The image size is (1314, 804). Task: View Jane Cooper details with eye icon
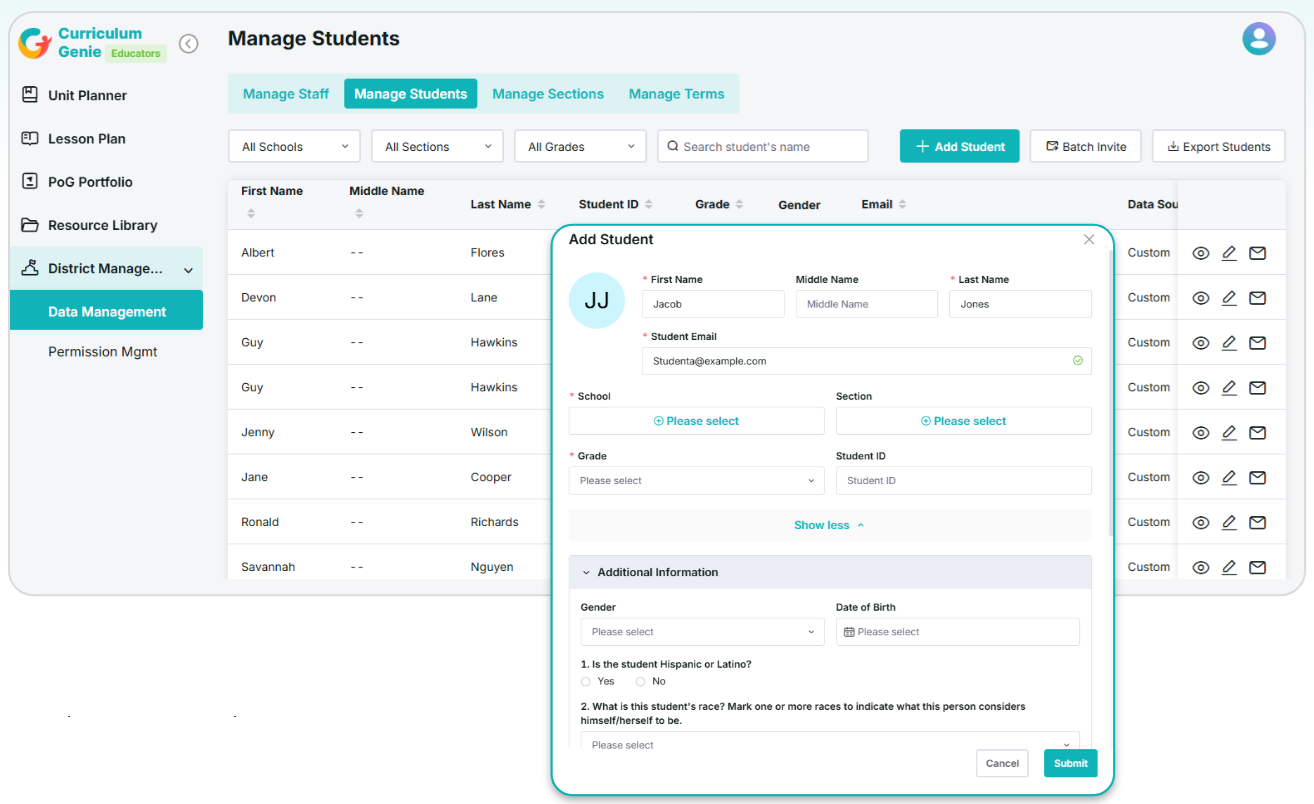[1201, 478]
